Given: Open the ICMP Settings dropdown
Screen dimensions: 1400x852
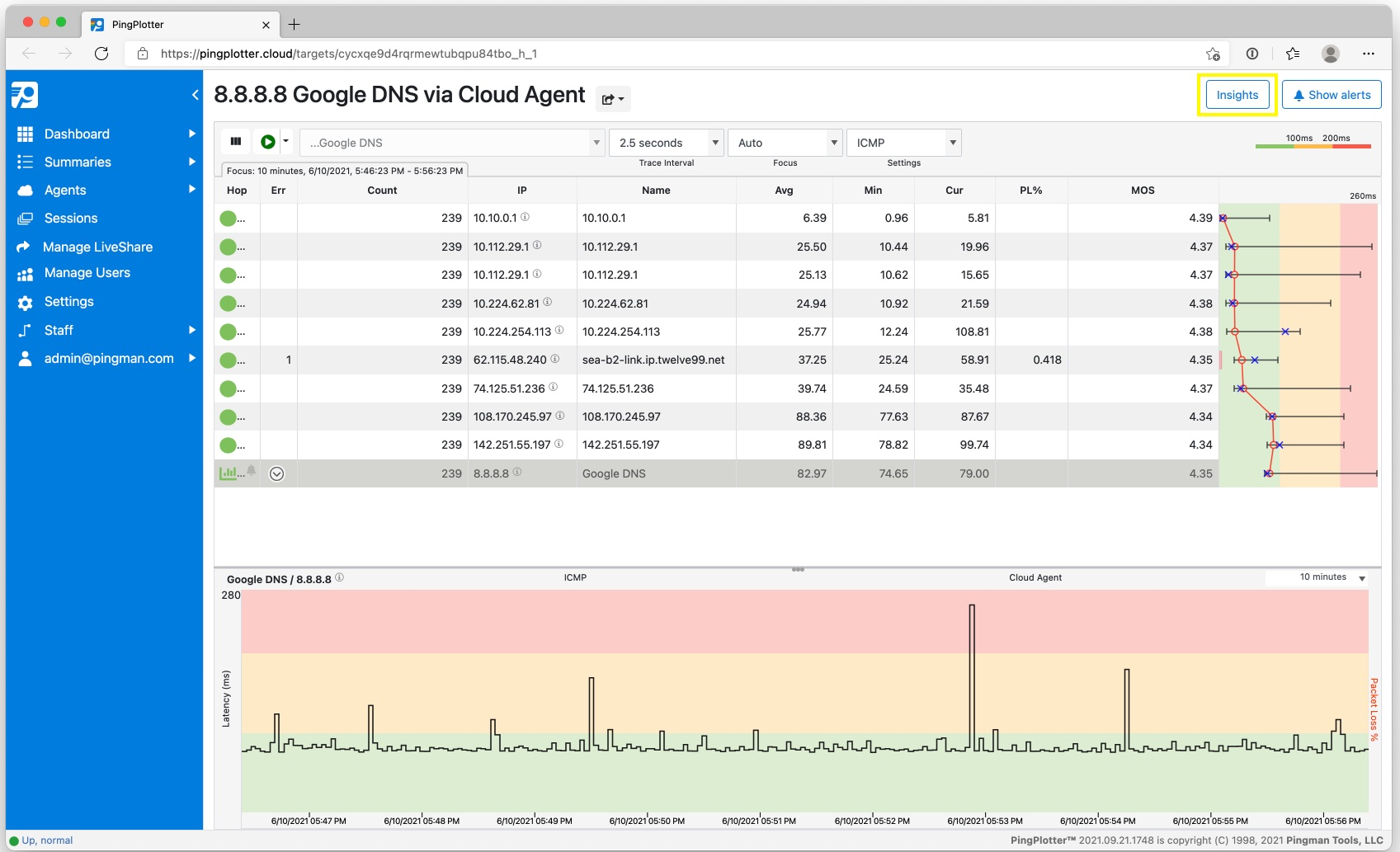Looking at the screenshot, I should click(x=903, y=143).
